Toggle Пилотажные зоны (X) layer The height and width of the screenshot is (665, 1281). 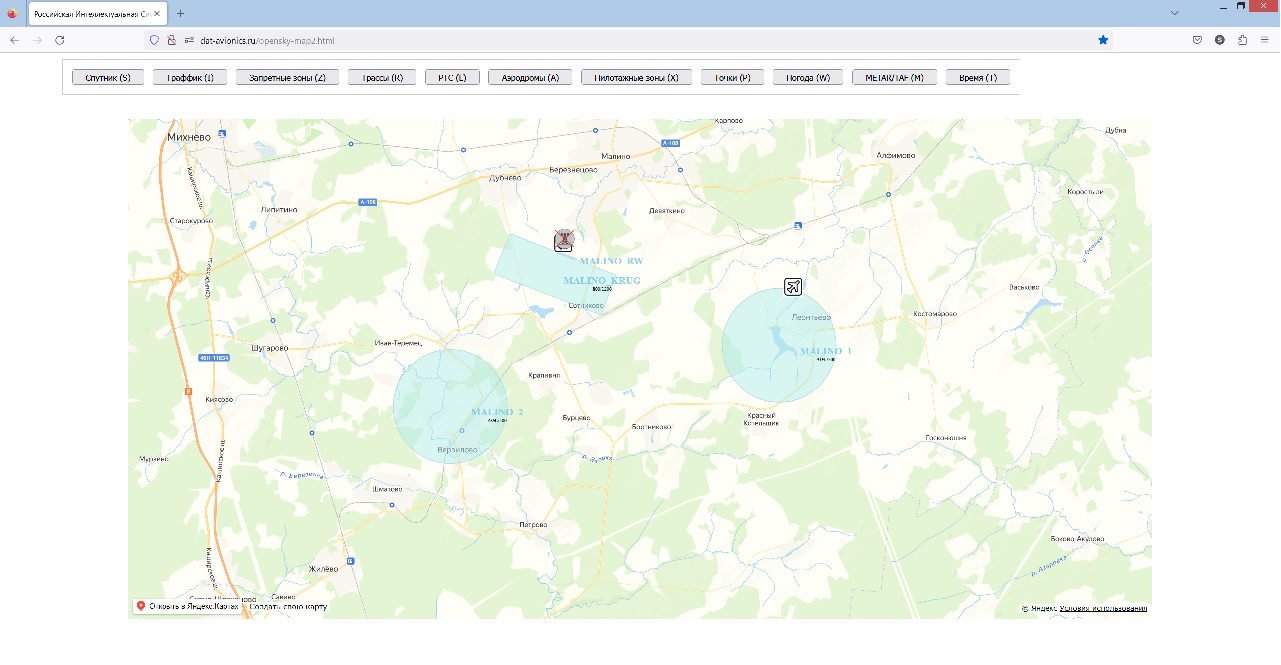(x=636, y=77)
